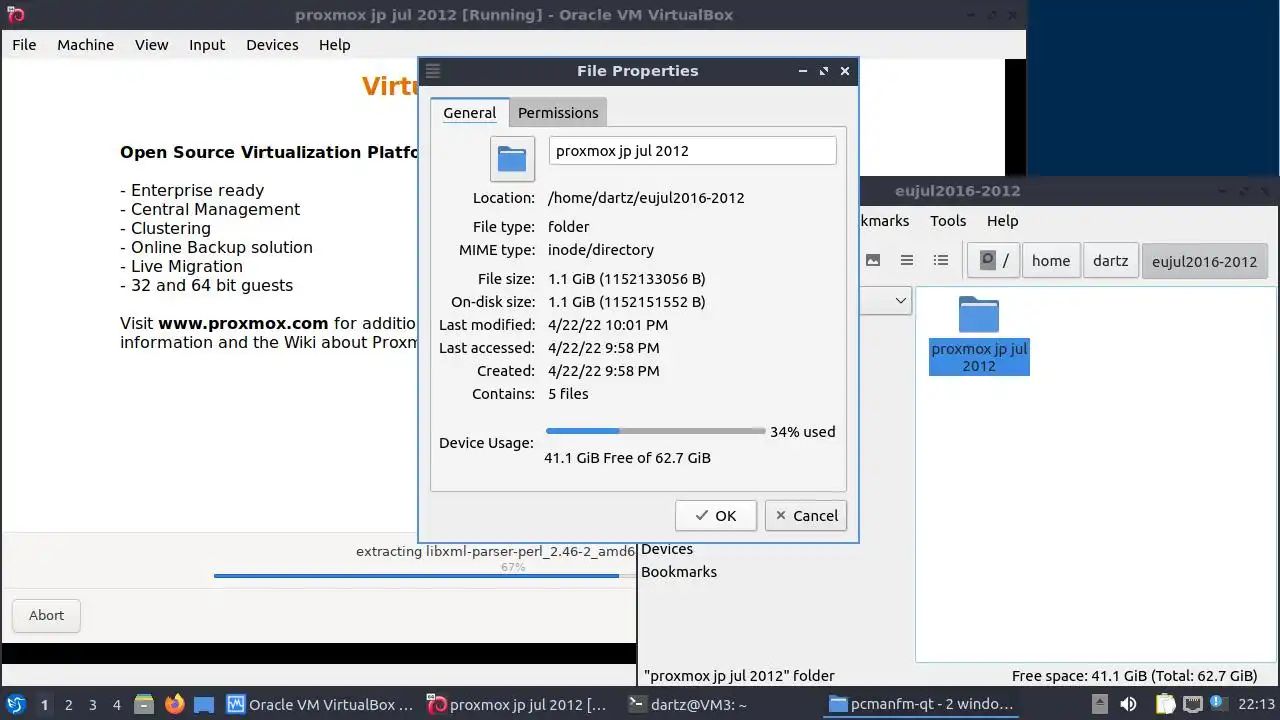The width and height of the screenshot is (1280, 720).
Task: Click the 41.1 GiB Free of 62.7 GiB text
Action: (x=627, y=458)
